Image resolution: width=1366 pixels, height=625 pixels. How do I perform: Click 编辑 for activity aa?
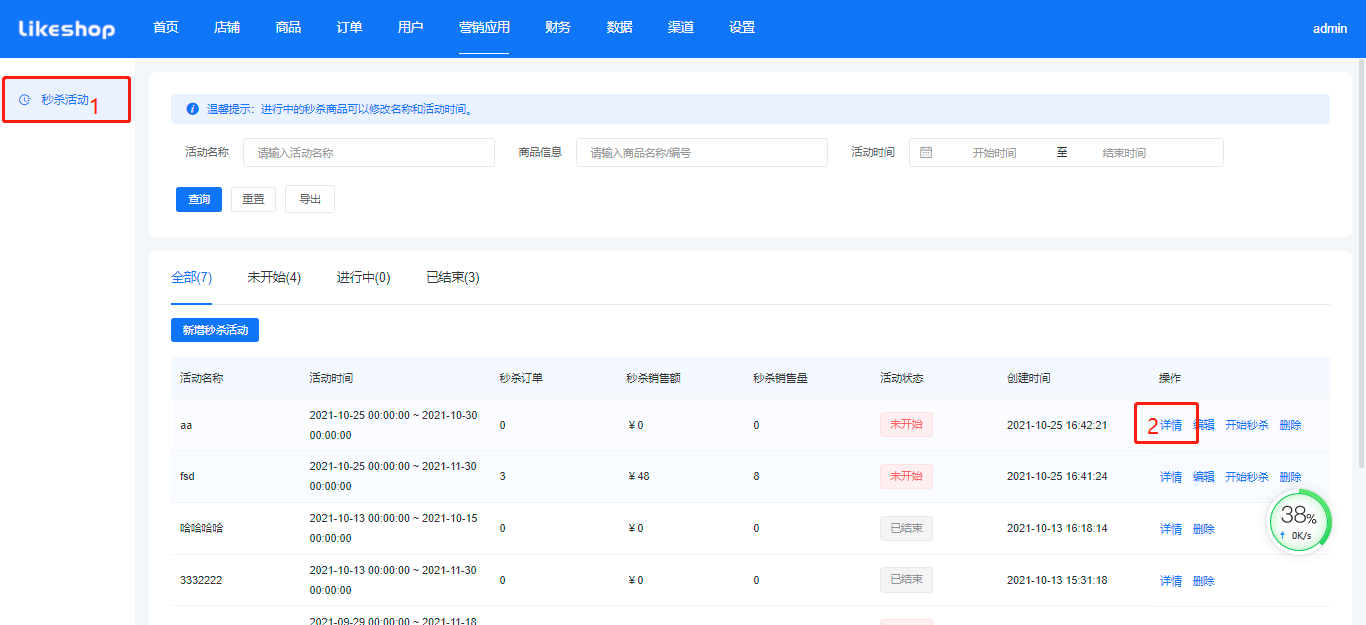[1204, 425]
